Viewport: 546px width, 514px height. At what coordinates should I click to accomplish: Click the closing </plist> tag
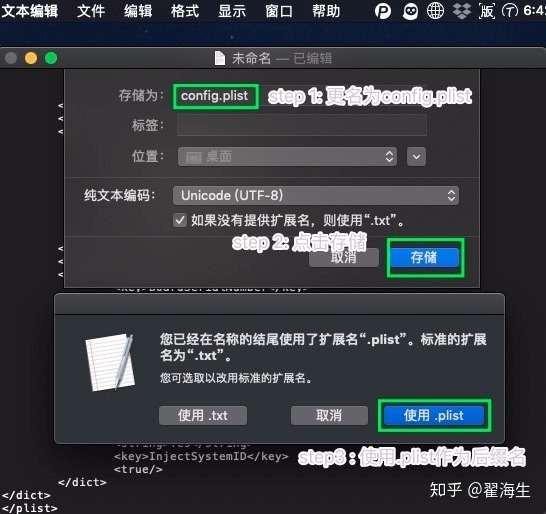coord(29,508)
